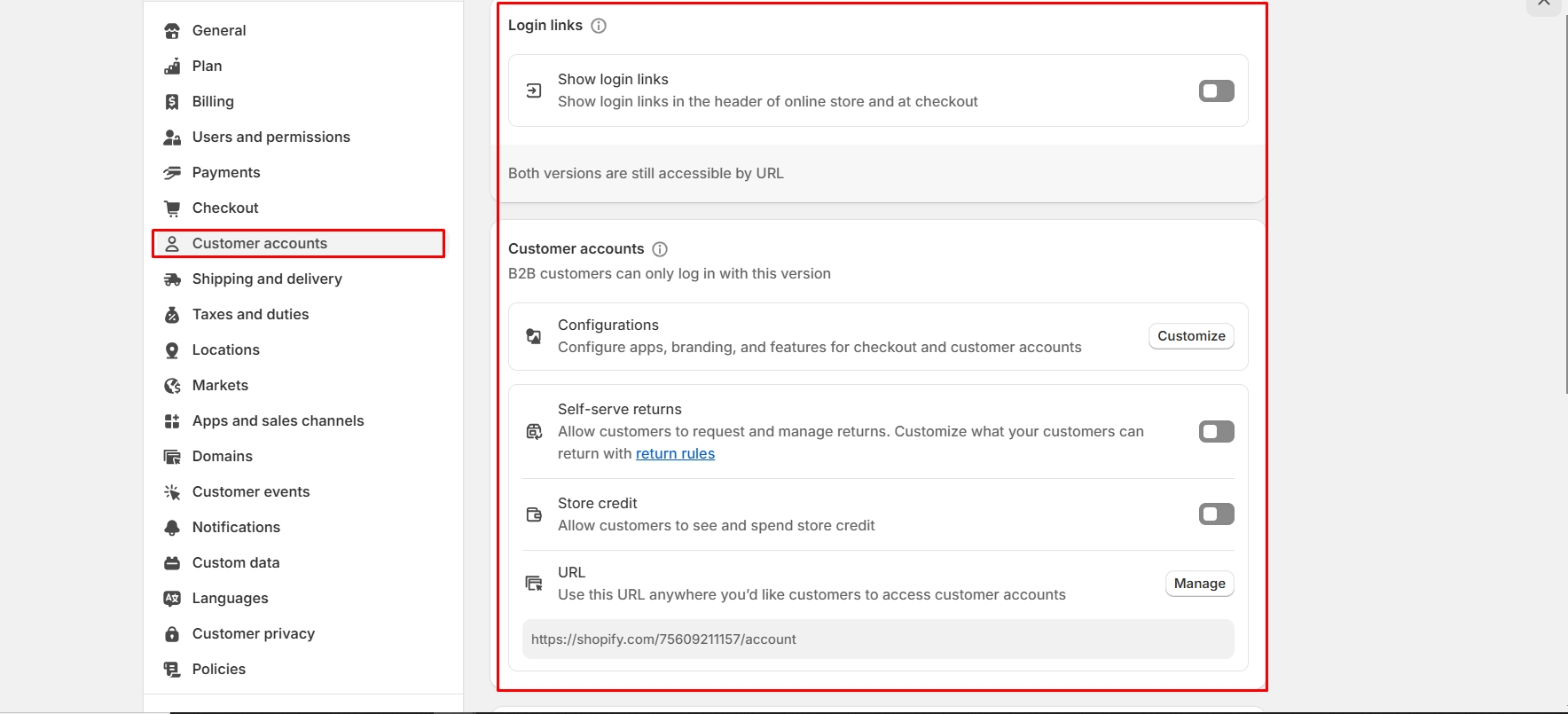
Task: Click the Manage button for URL
Action: tap(1199, 584)
